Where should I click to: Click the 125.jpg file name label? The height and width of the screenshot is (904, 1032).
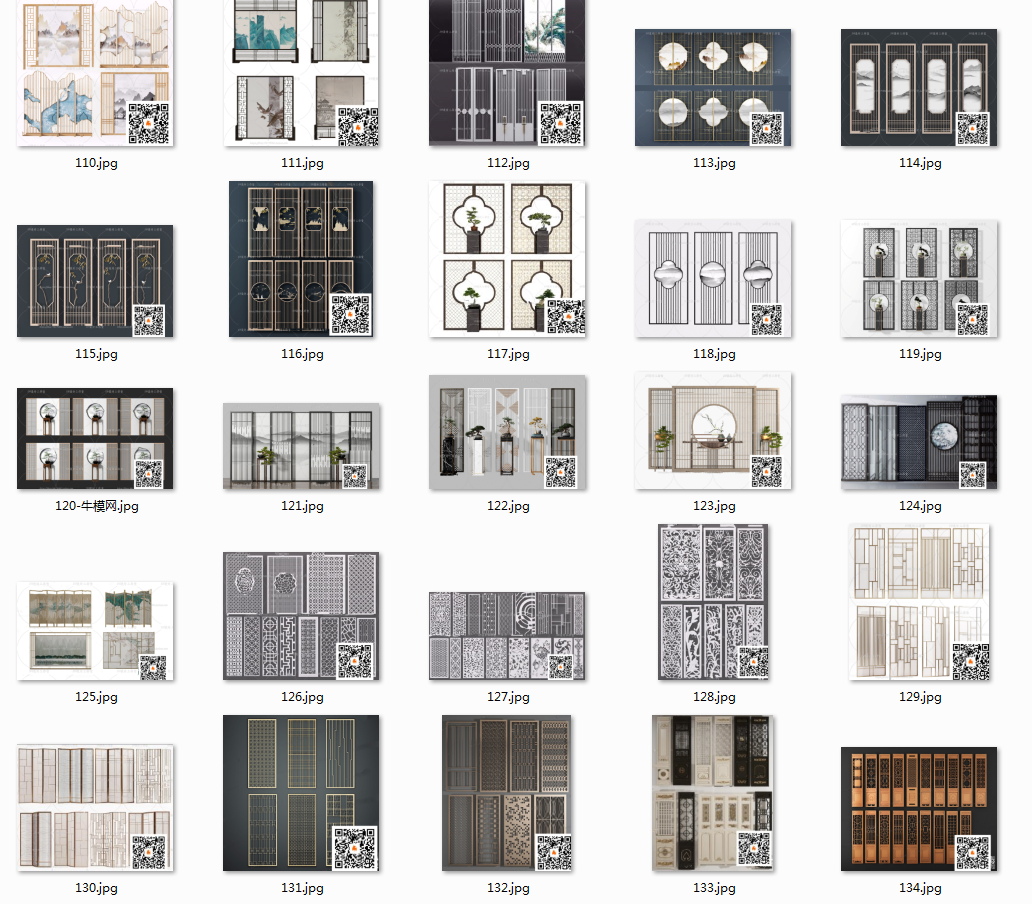pos(96,697)
